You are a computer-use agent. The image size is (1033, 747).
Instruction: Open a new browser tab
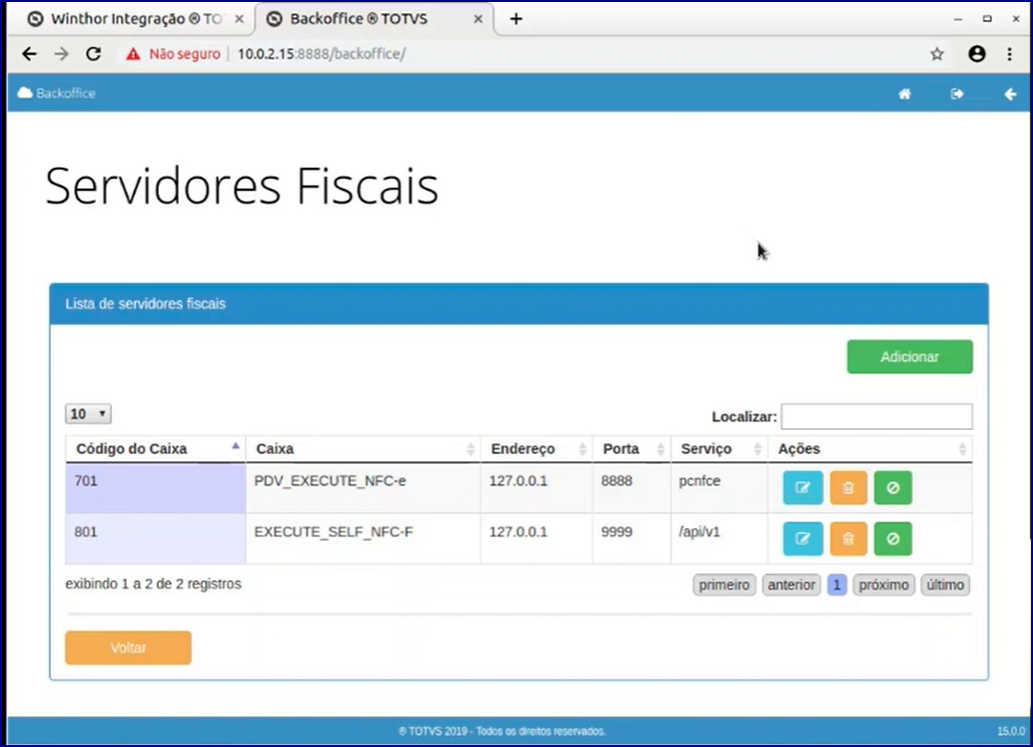pos(516,19)
